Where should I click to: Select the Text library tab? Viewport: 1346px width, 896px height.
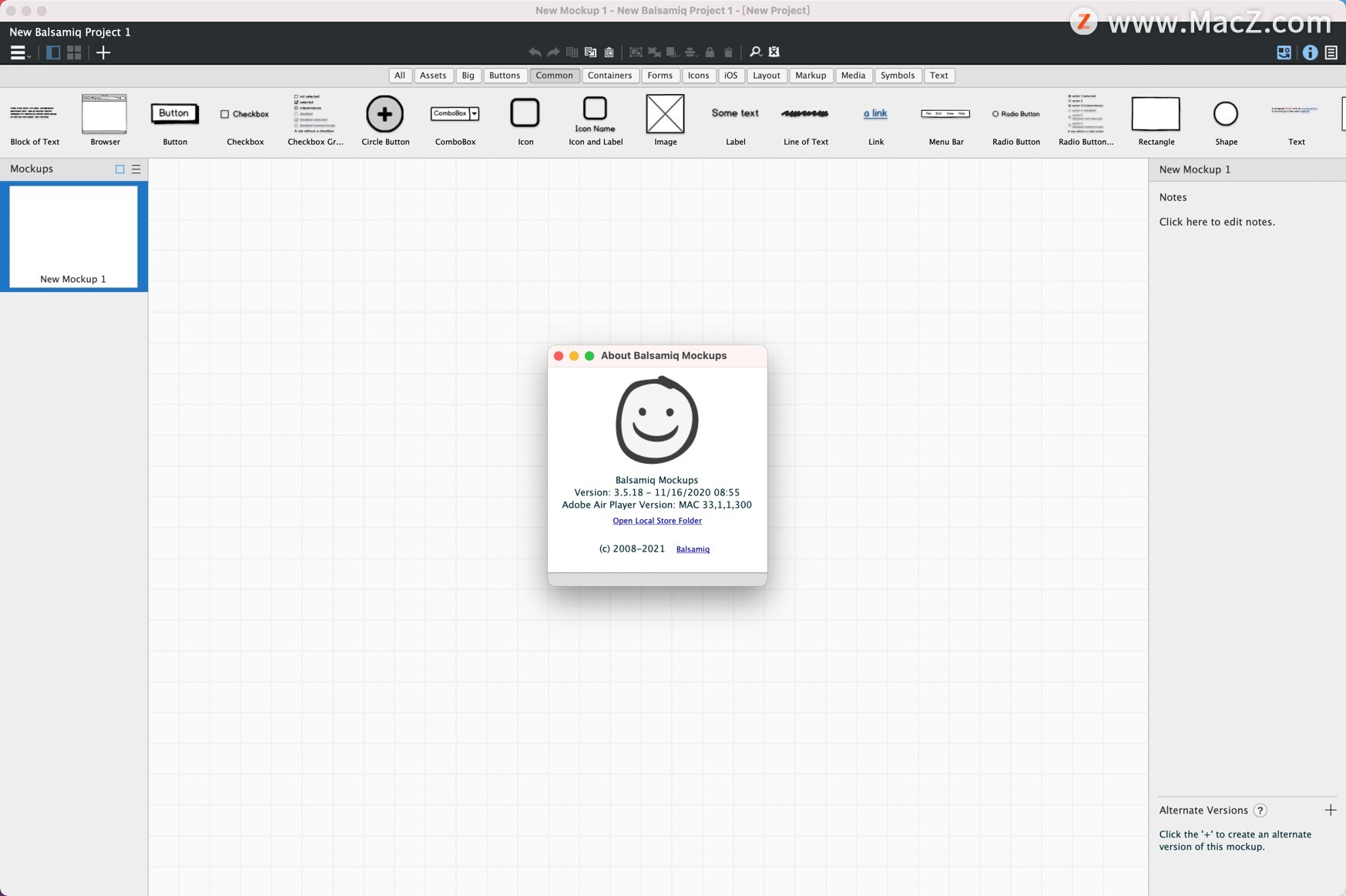click(939, 76)
